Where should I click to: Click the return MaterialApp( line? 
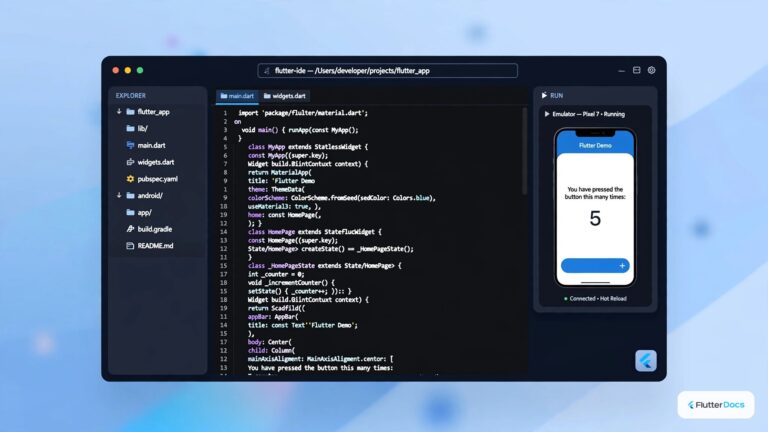(x=279, y=172)
